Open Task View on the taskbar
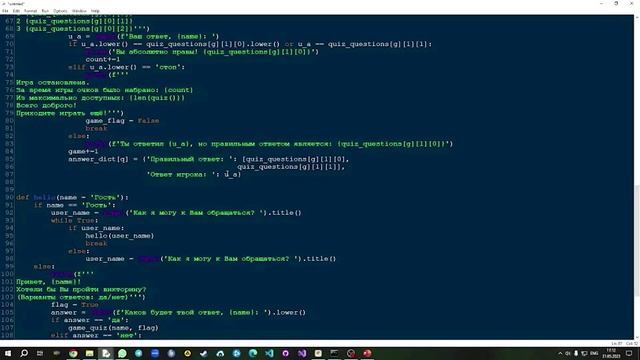The image size is (640, 360). point(40,353)
